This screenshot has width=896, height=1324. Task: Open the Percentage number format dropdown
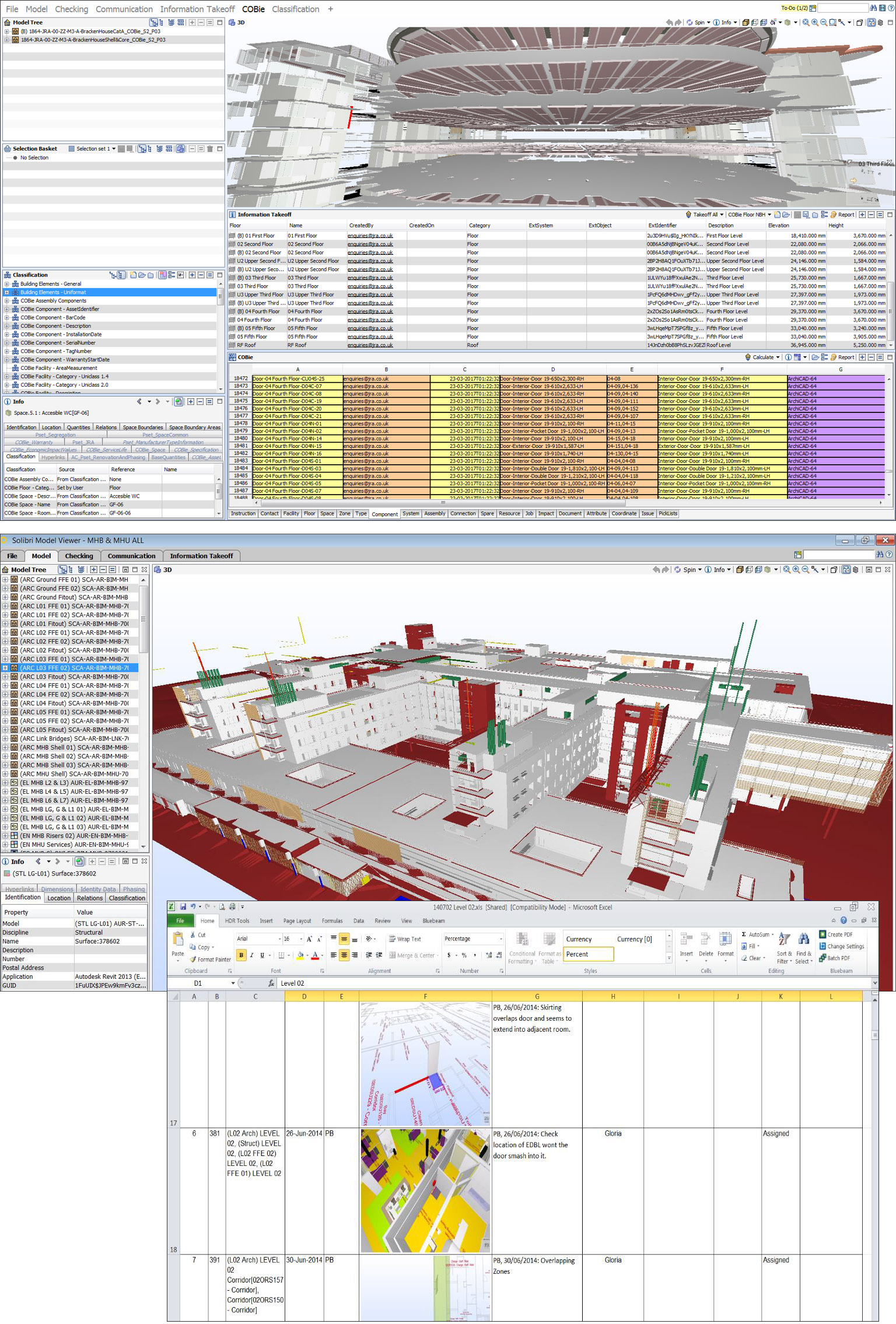[501, 939]
